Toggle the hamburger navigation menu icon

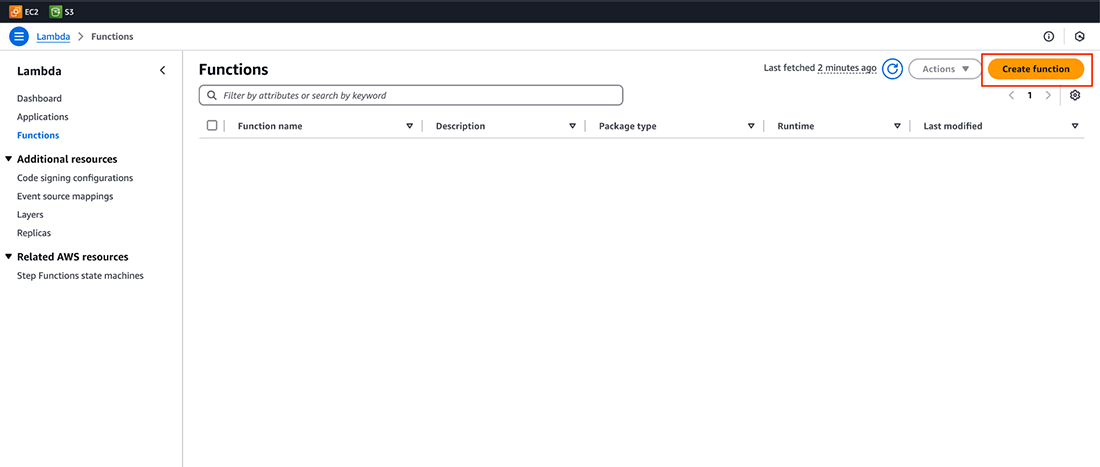point(19,36)
